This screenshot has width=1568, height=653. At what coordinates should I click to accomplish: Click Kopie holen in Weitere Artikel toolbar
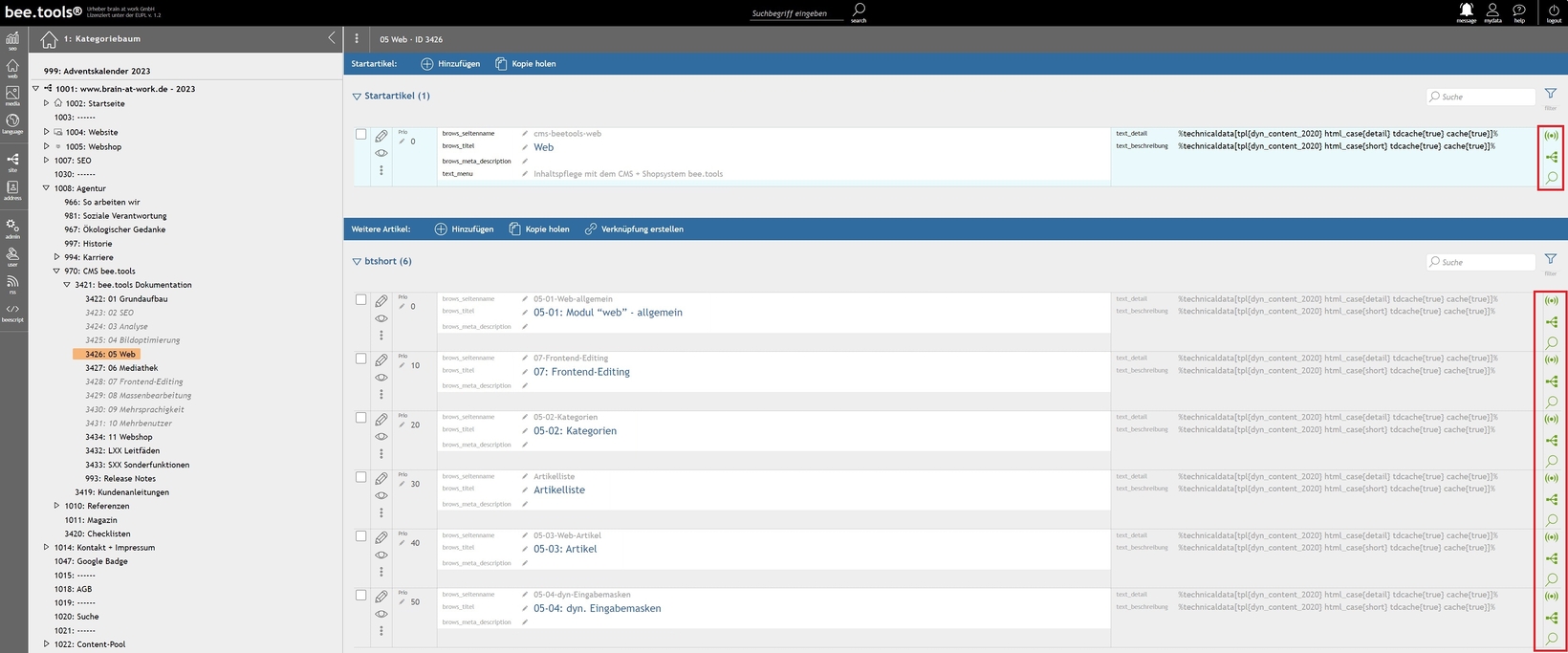(539, 229)
